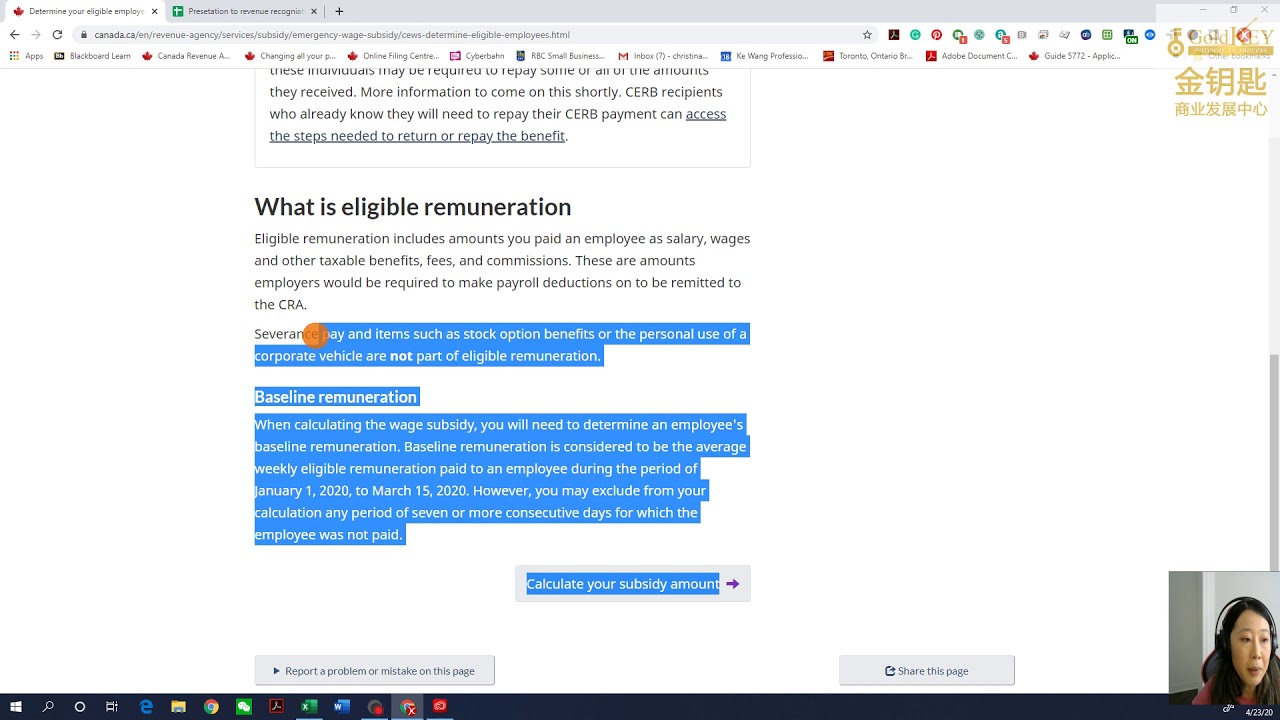Open Windows taskbar search

(x=48, y=707)
